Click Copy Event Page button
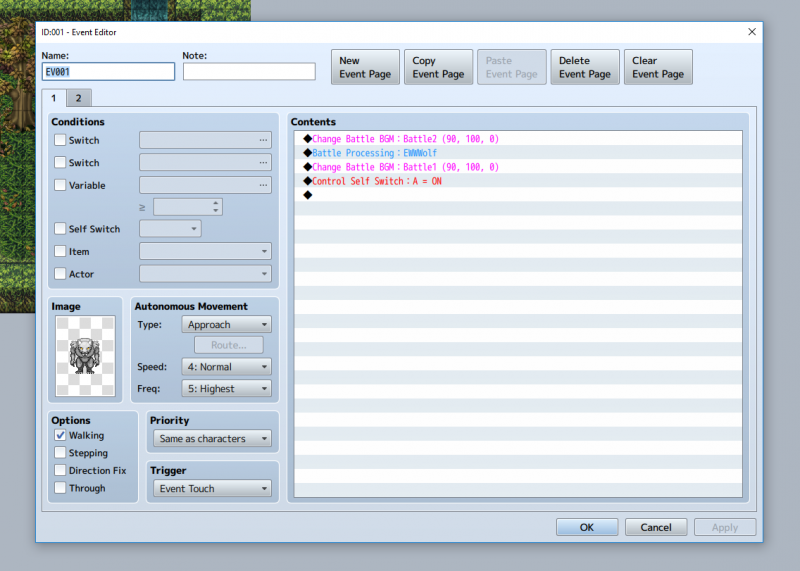The width and height of the screenshot is (800, 571). (x=438, y=67)
